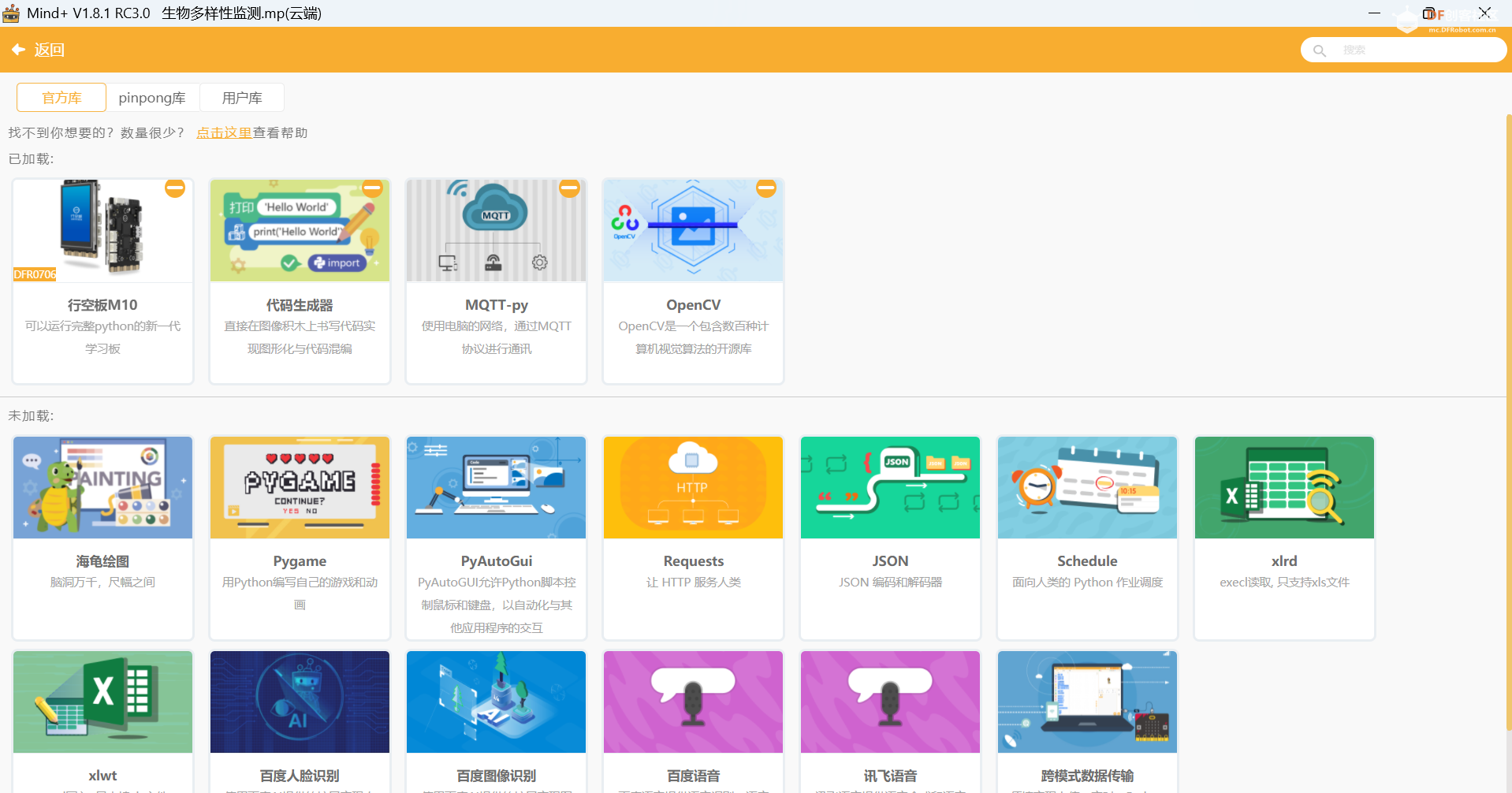Viewport: 1512px width, 793px height.
Task: Load the Pygame library
Action: point(300,538)
